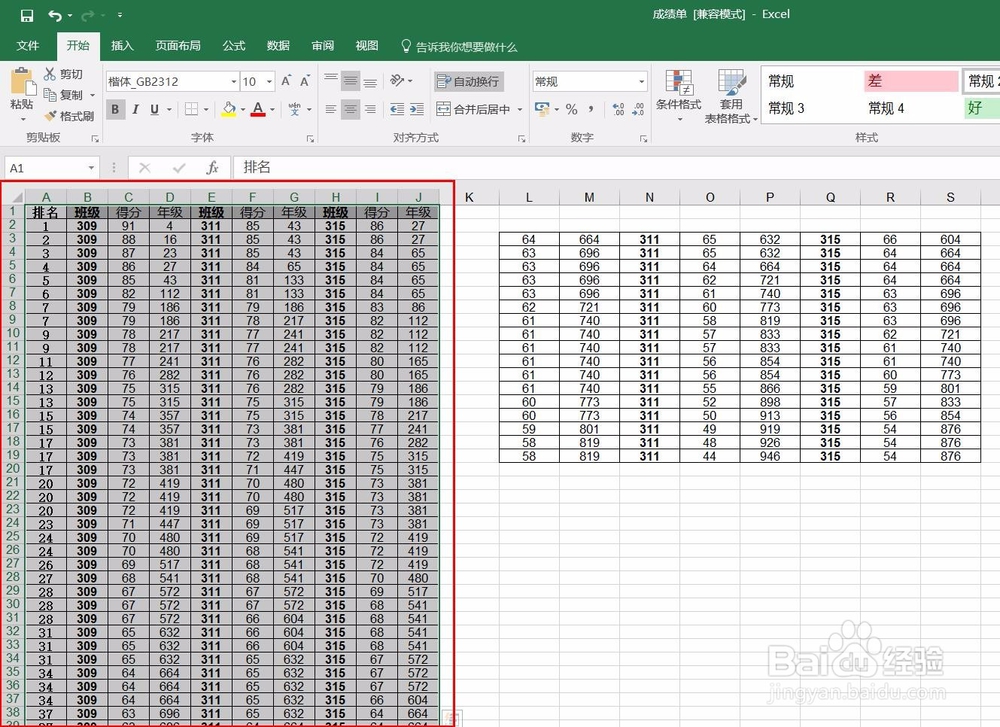
Task: Click the Quick Analysis icon below selection
Action: (x=451, y=719)
